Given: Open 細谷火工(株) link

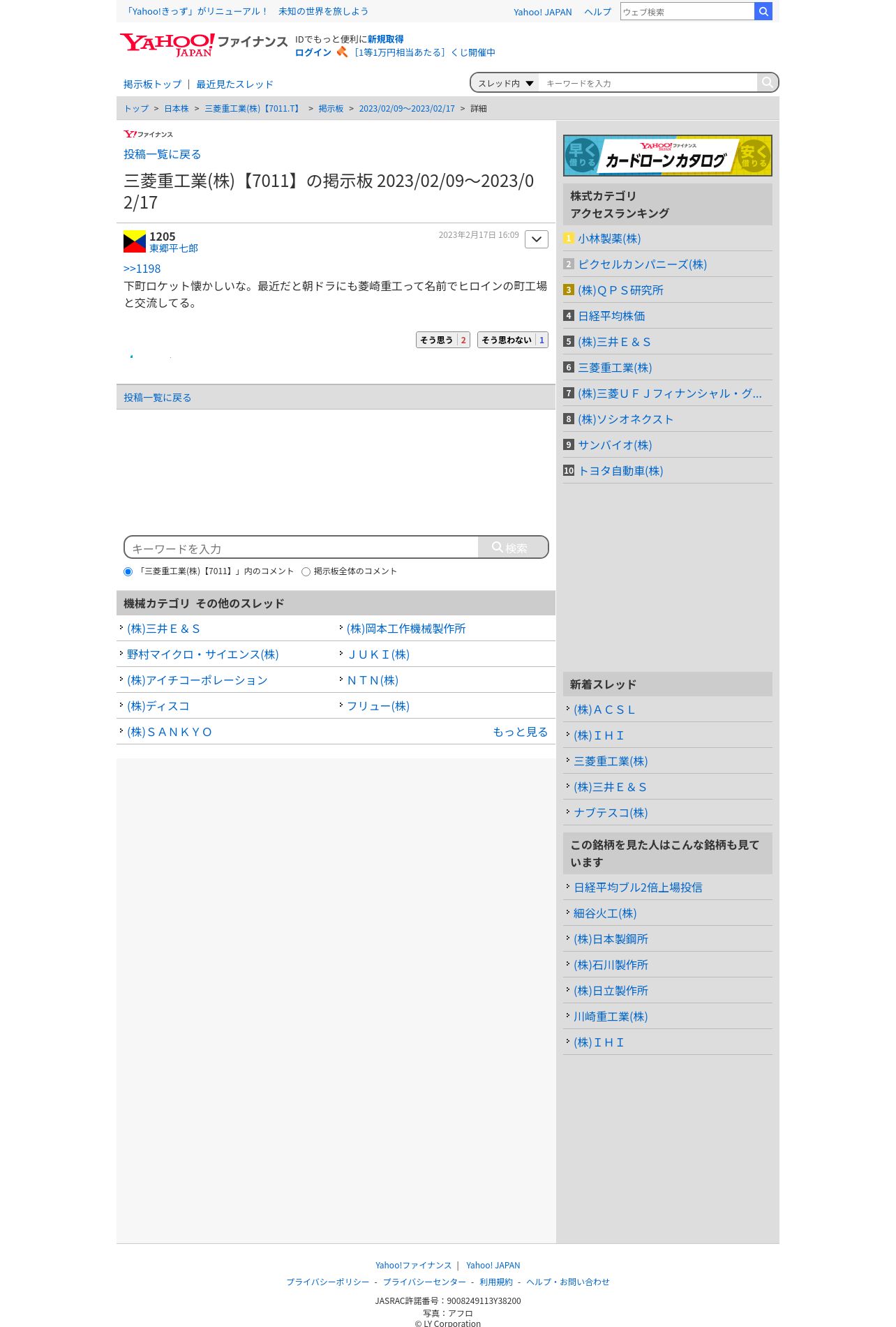Looking at the screenshot, I should coord(605,913).
